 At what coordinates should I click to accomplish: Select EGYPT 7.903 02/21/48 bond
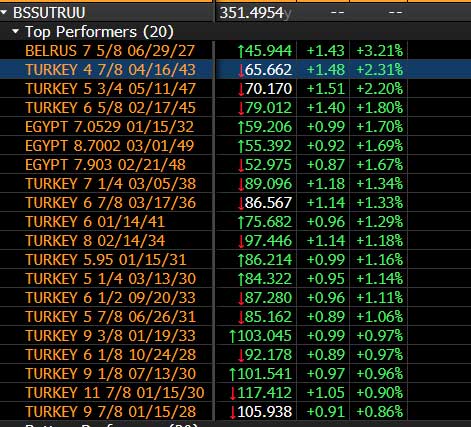105,165
